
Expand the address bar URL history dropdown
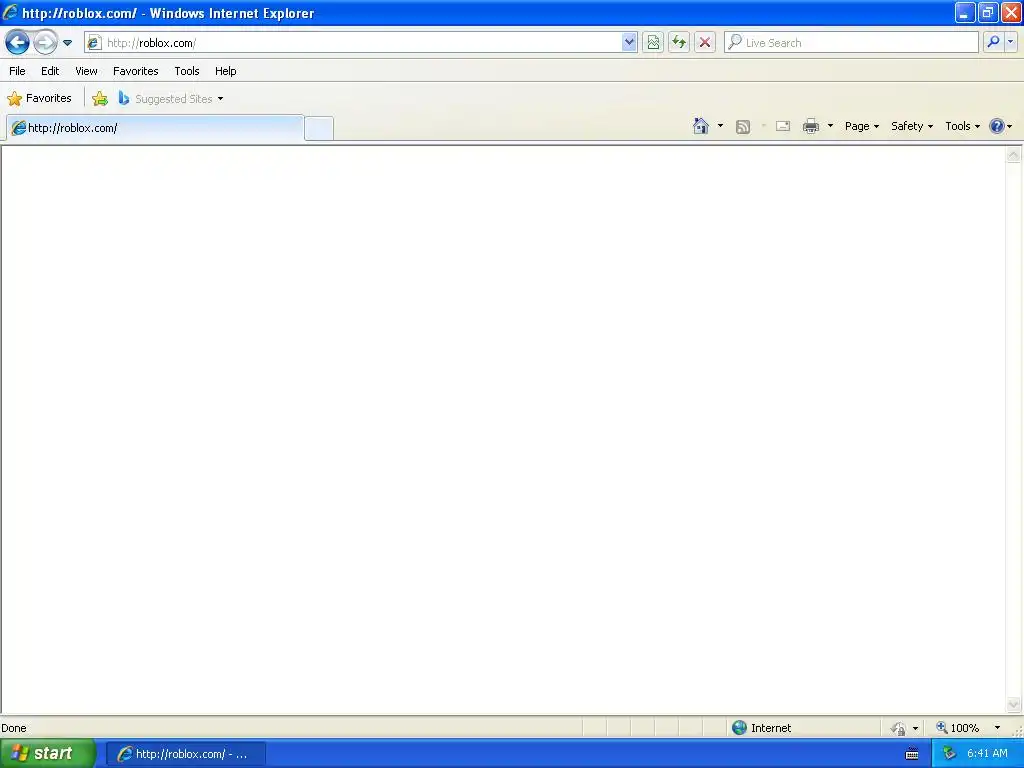click(x=629, y=43)
